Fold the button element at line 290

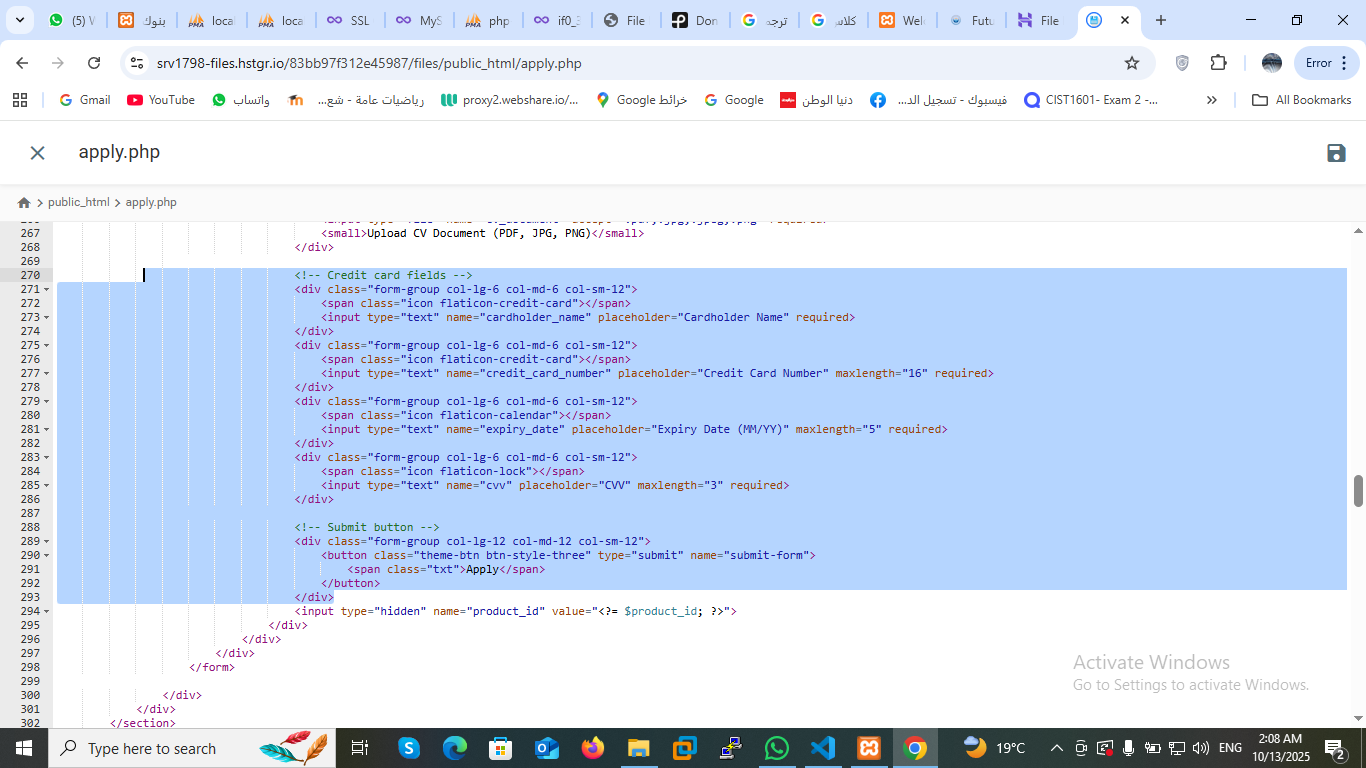click(48, 555)
